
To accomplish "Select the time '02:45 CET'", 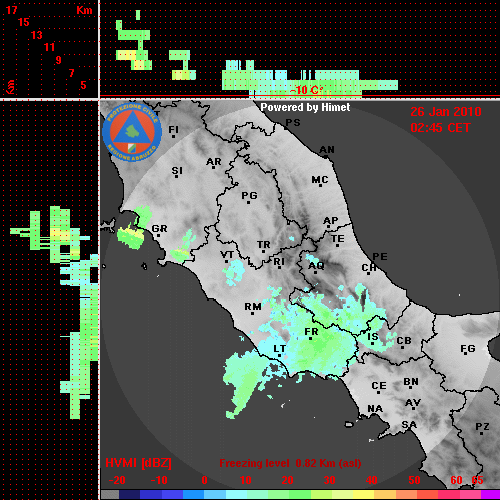I will [440, 128].
